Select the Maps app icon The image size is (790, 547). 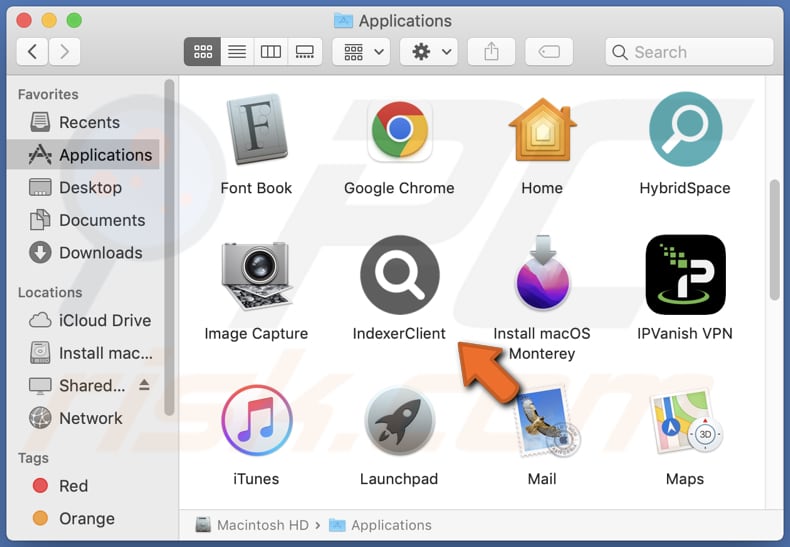685,422
